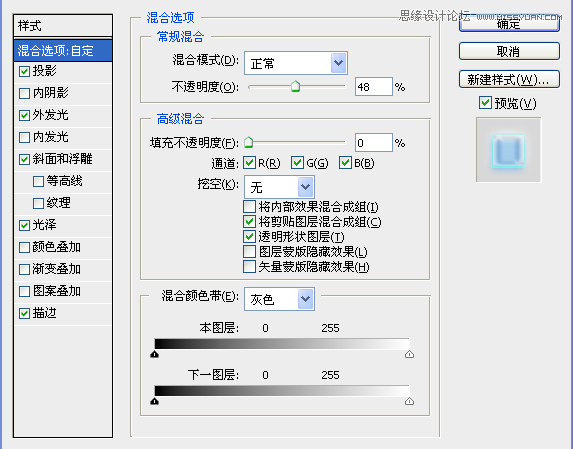Image resolution: width=573 pixels, height=449 pixels.
Task: Click the 下一图层 gradient bar
Action: pyautogui.click(x=282, y=391)
